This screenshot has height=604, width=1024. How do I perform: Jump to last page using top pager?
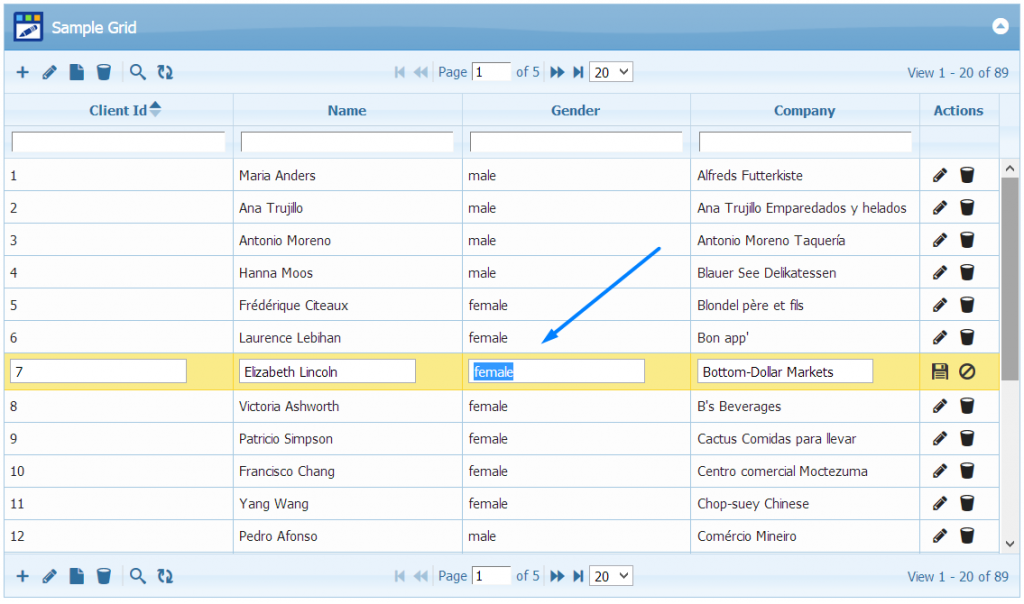point(578,72)
